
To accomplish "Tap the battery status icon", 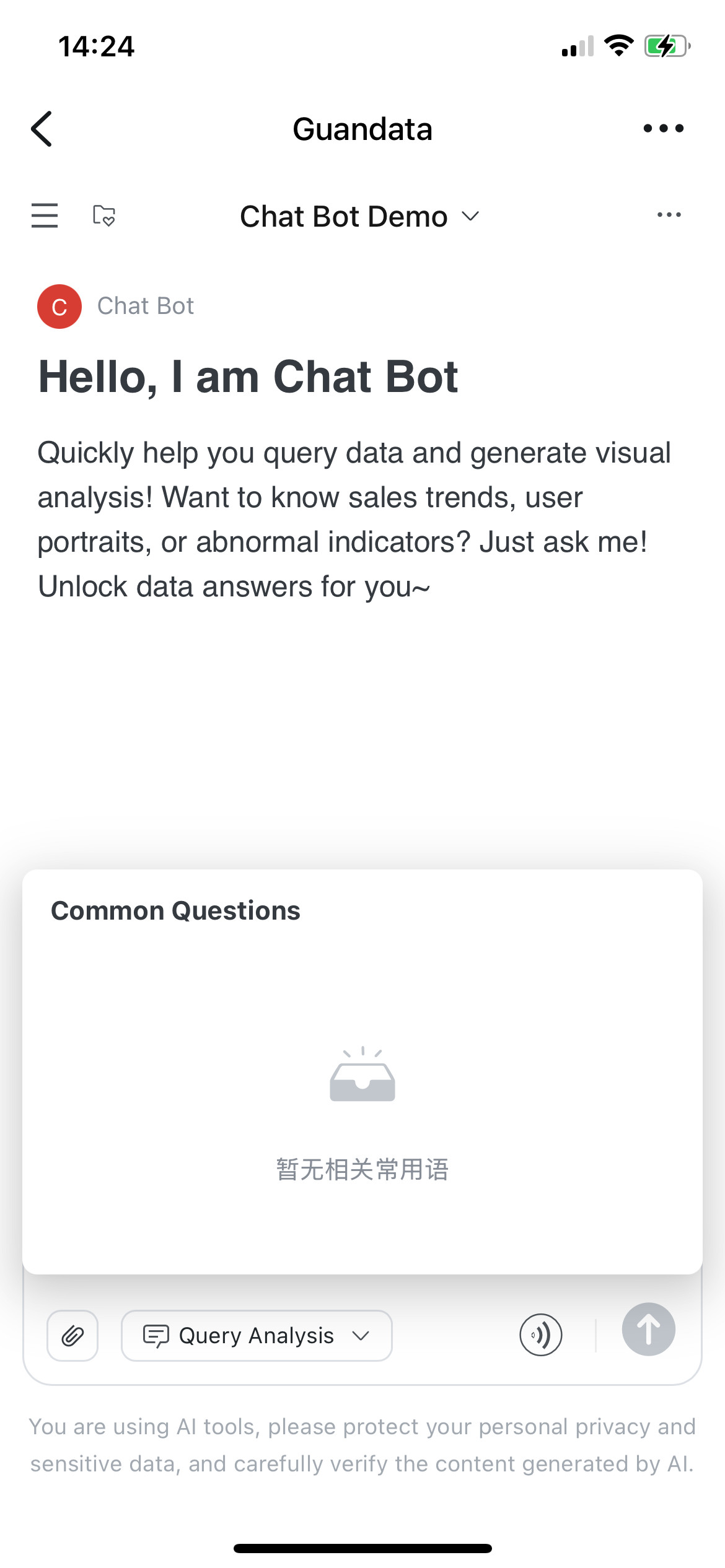I will coord(667,46).
